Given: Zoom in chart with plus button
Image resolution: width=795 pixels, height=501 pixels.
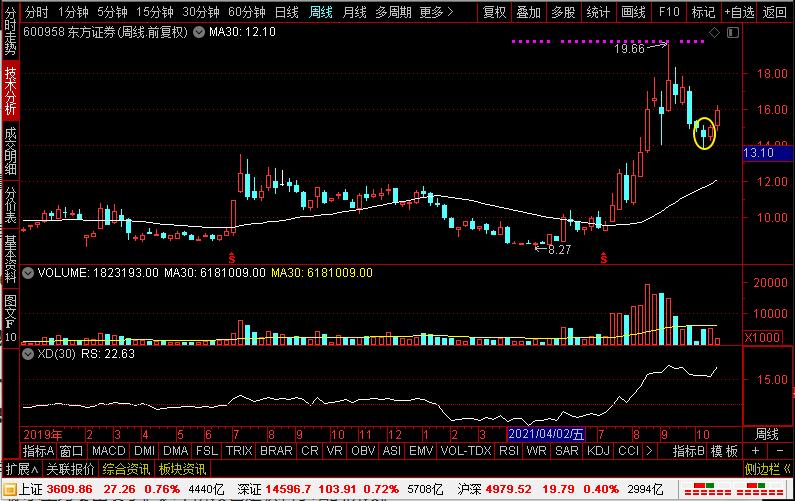Looking at the screenshot, I should 755,451.
